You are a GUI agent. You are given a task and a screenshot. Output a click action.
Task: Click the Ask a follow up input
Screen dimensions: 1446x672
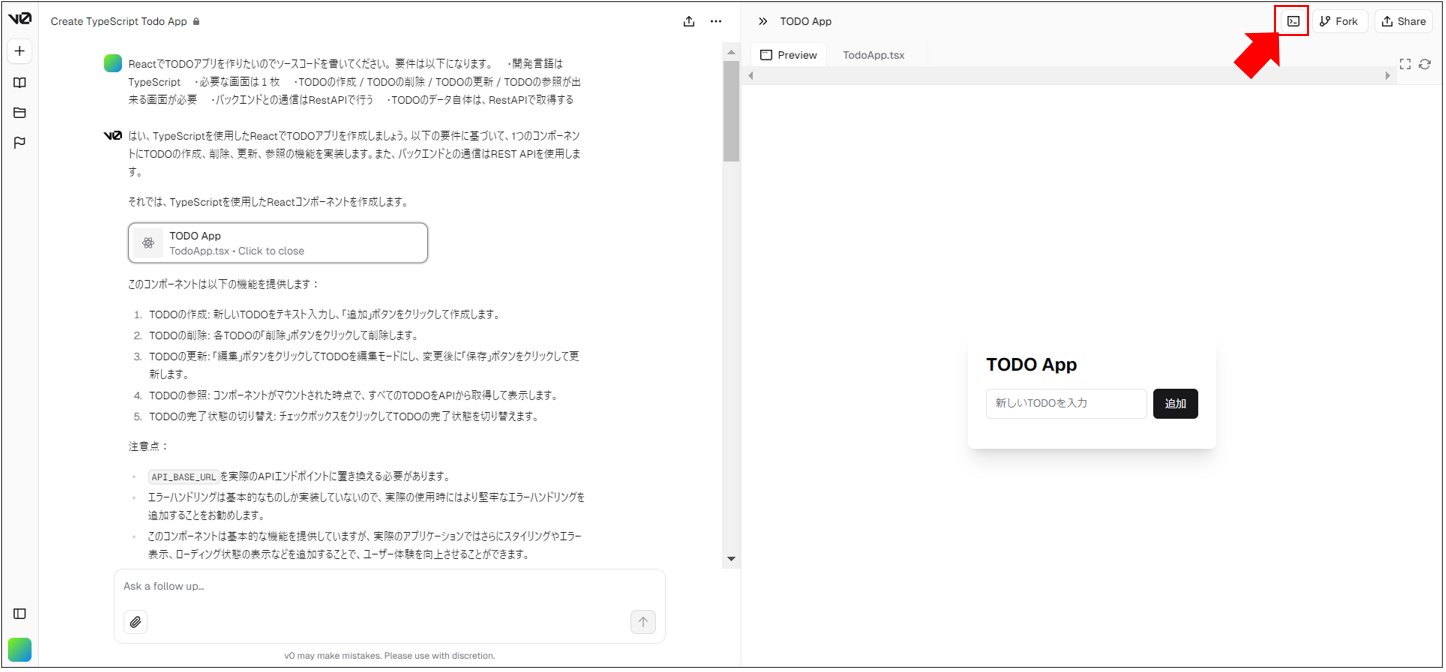pos(389,586)
